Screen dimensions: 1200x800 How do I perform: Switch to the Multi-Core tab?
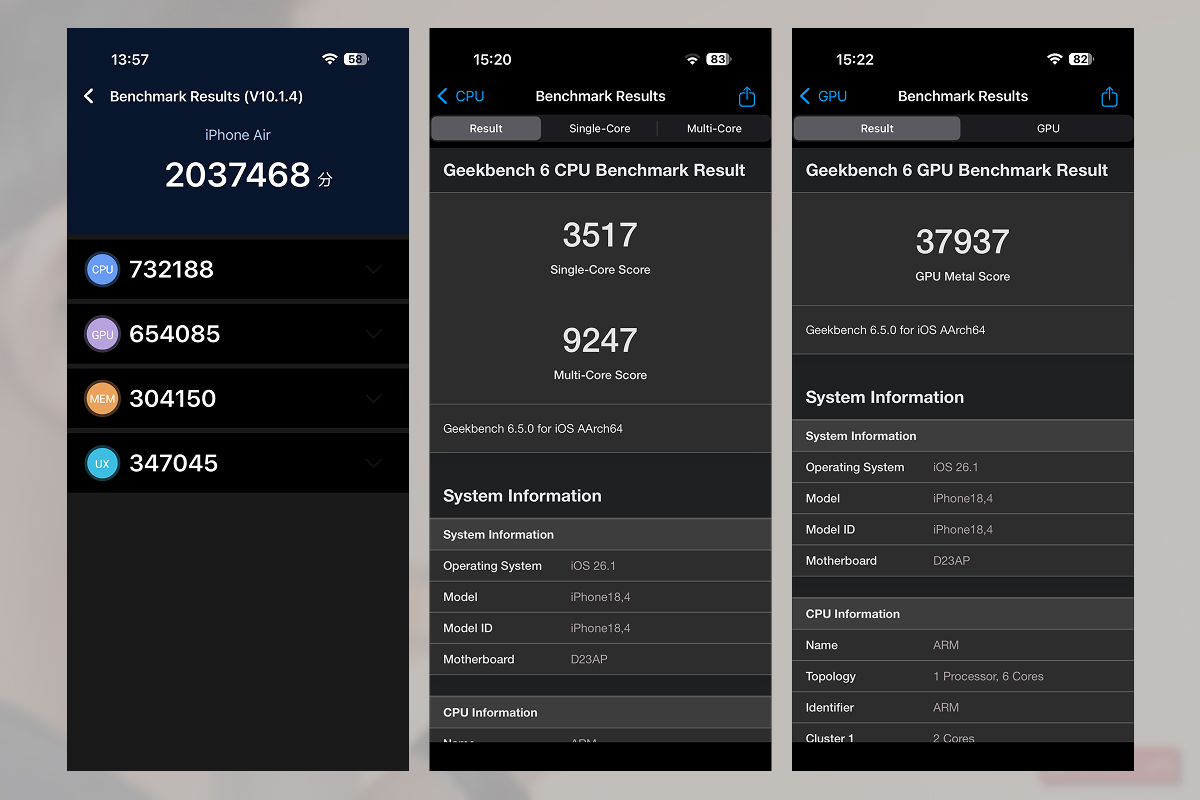pos(713,128)
